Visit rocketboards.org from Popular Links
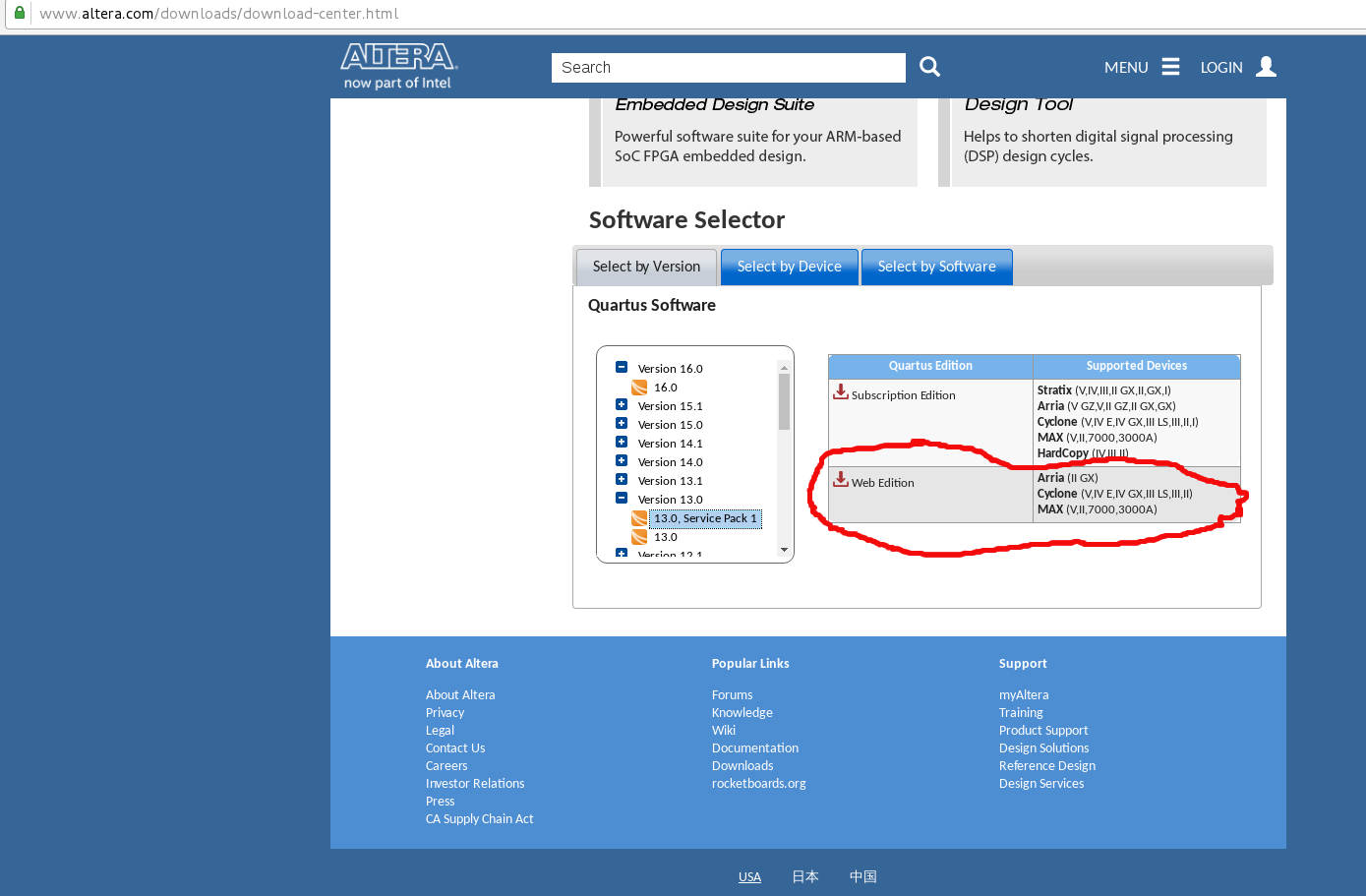The image size is (1366, 896). tap(758, 783)
